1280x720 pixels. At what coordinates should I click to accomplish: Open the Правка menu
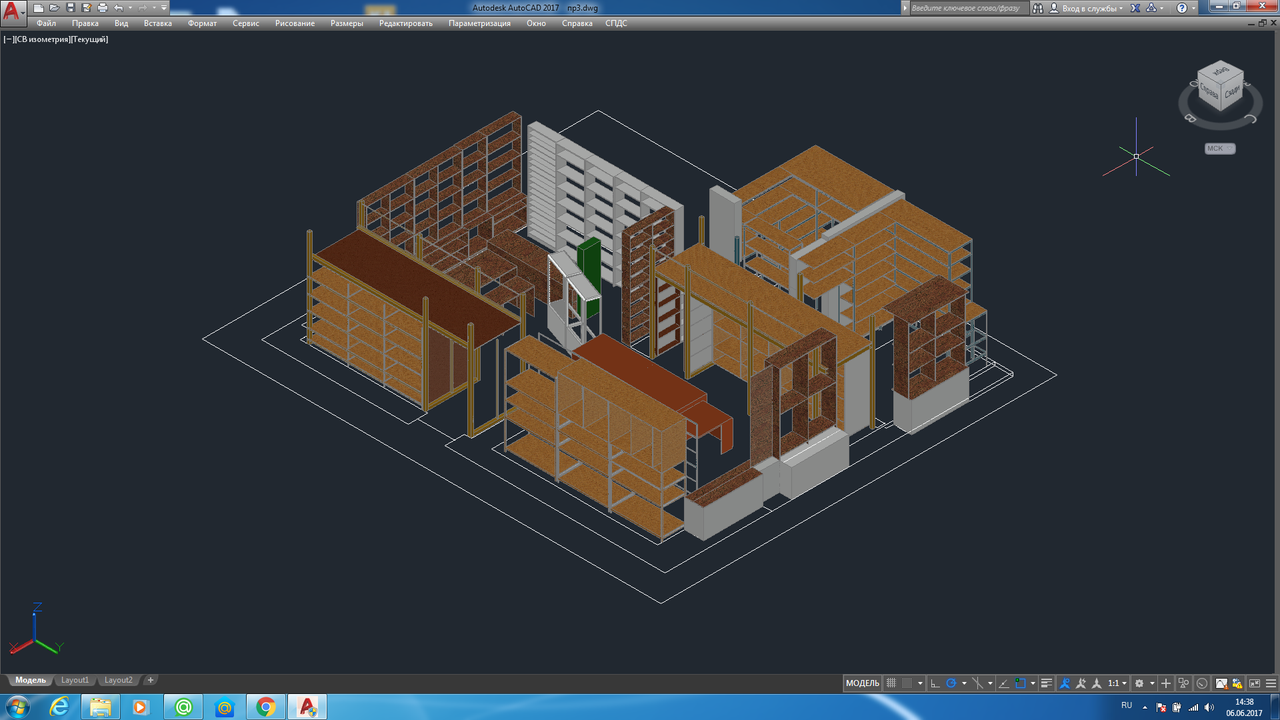coord(85,23)
